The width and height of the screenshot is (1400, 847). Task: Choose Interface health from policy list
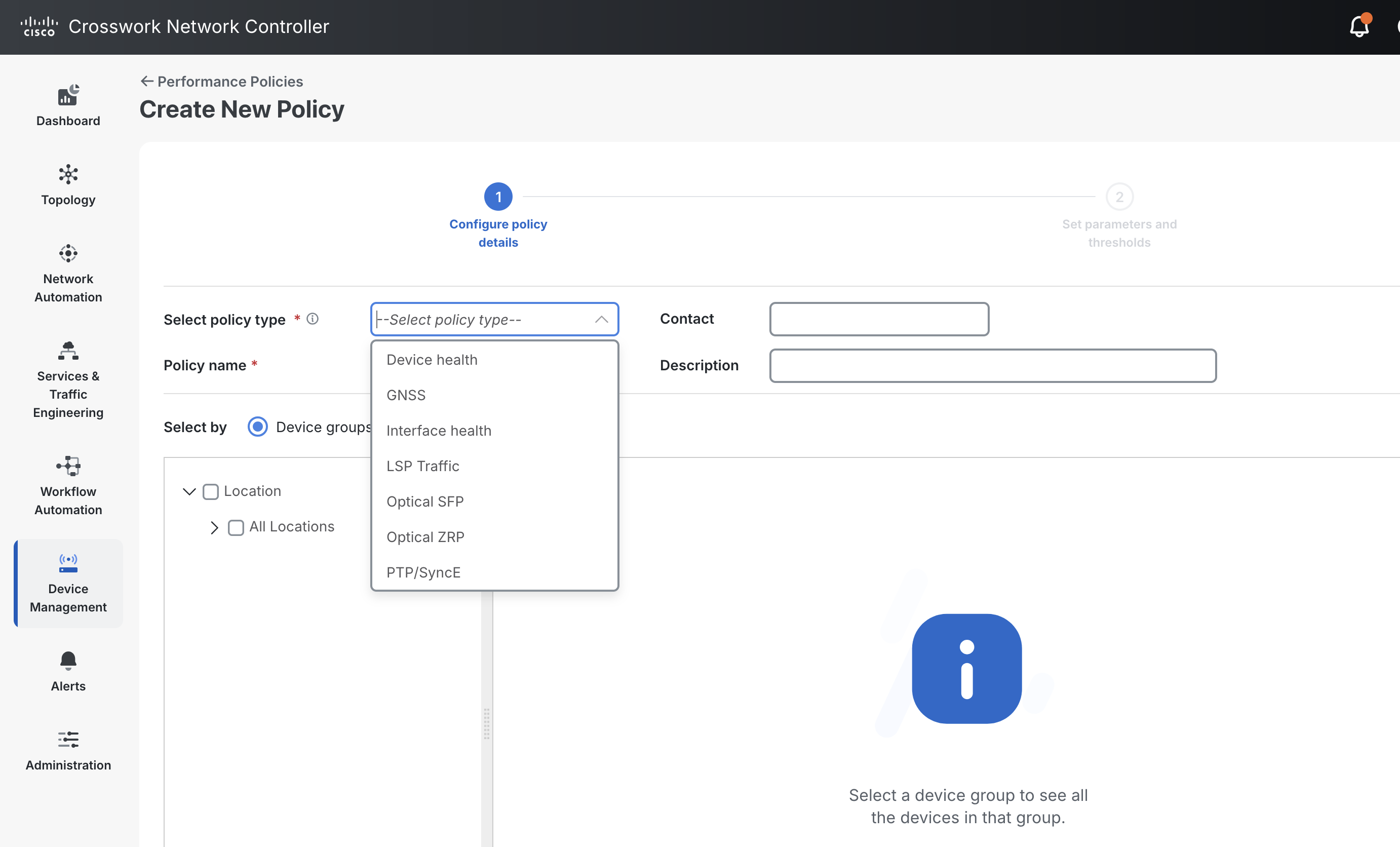point(439,431)
